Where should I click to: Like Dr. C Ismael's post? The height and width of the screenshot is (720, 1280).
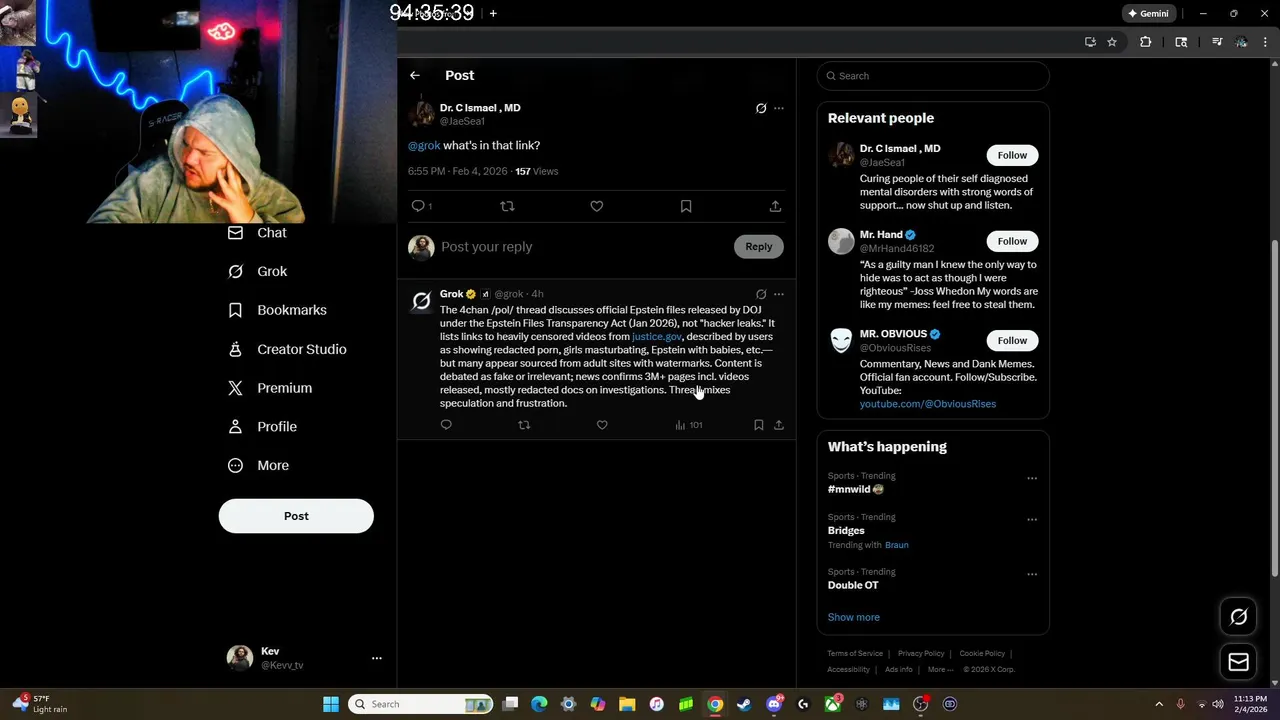[596, 206]
